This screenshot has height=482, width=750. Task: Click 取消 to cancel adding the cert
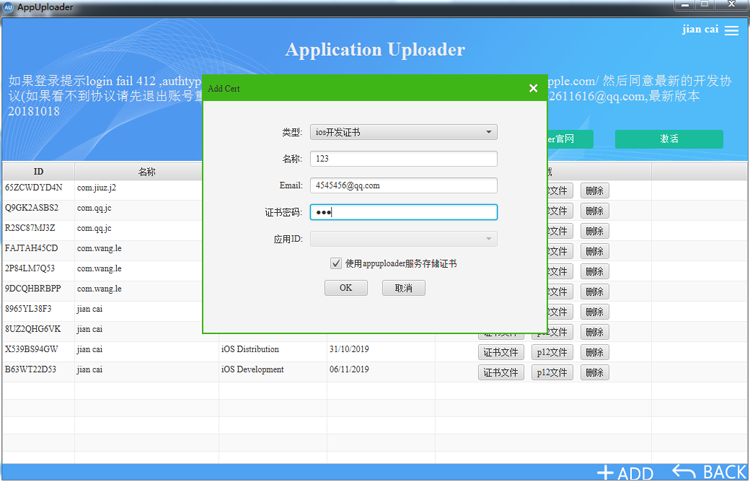tap(404, 288)
